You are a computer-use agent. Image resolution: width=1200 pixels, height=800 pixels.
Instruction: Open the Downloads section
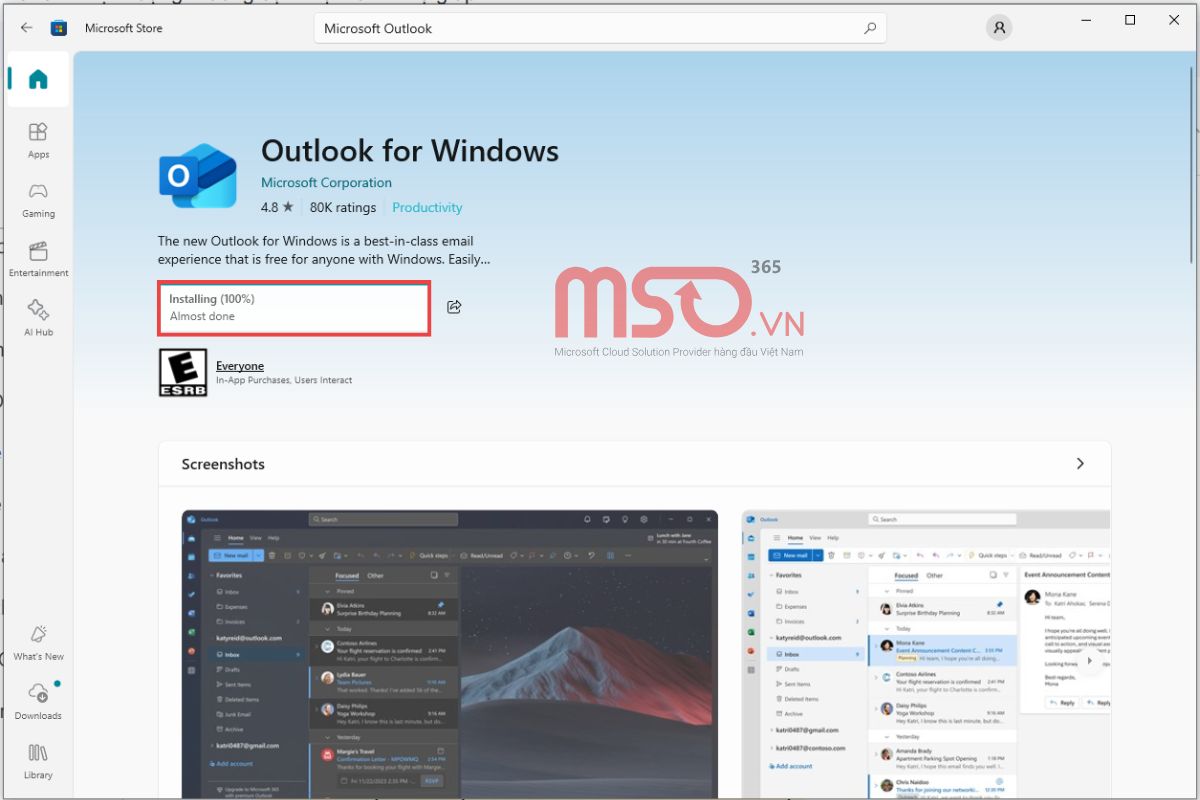38,701
